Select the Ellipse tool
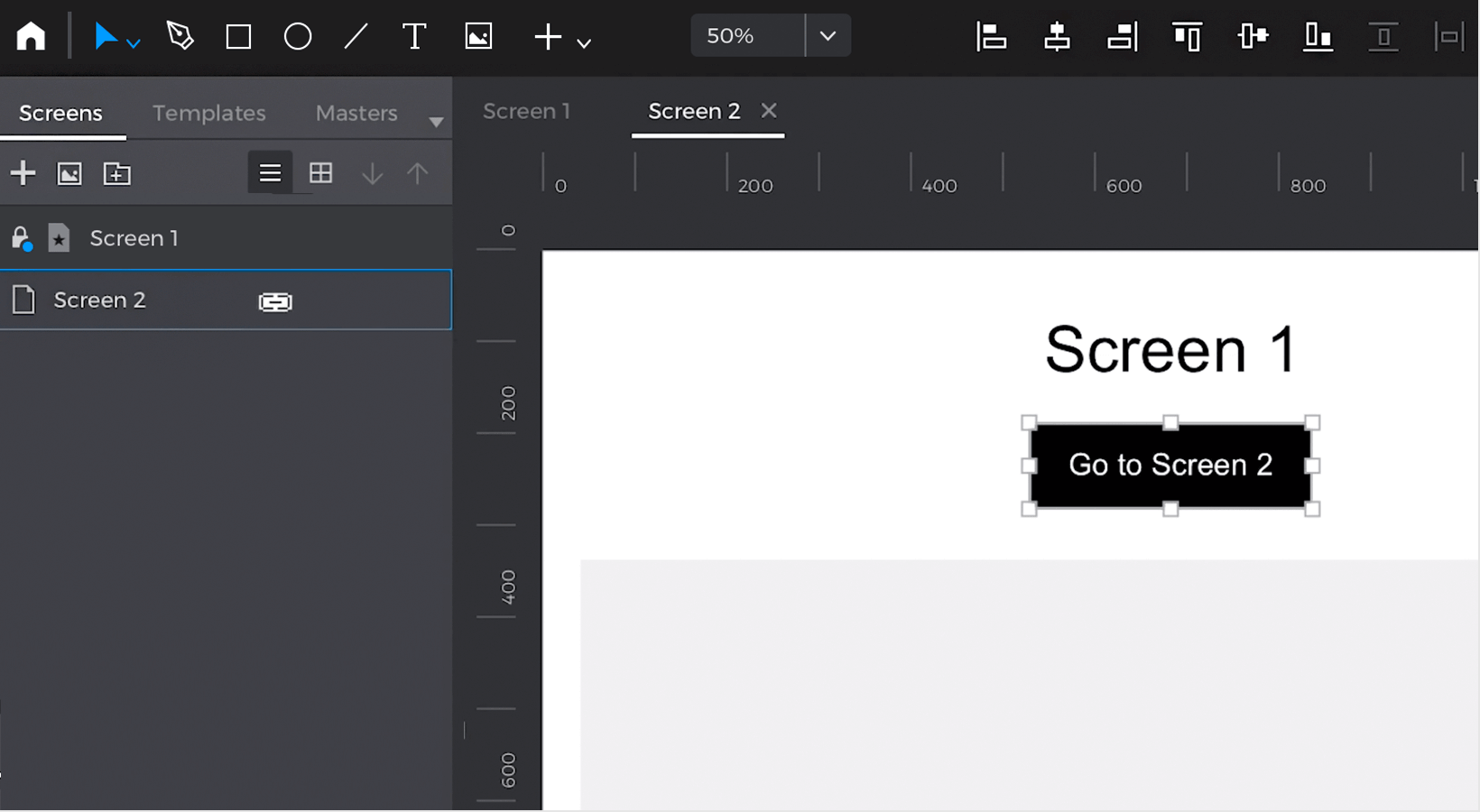Image resolution: width=1480 pixels, height=812 pixels. (x=298, y=36)
